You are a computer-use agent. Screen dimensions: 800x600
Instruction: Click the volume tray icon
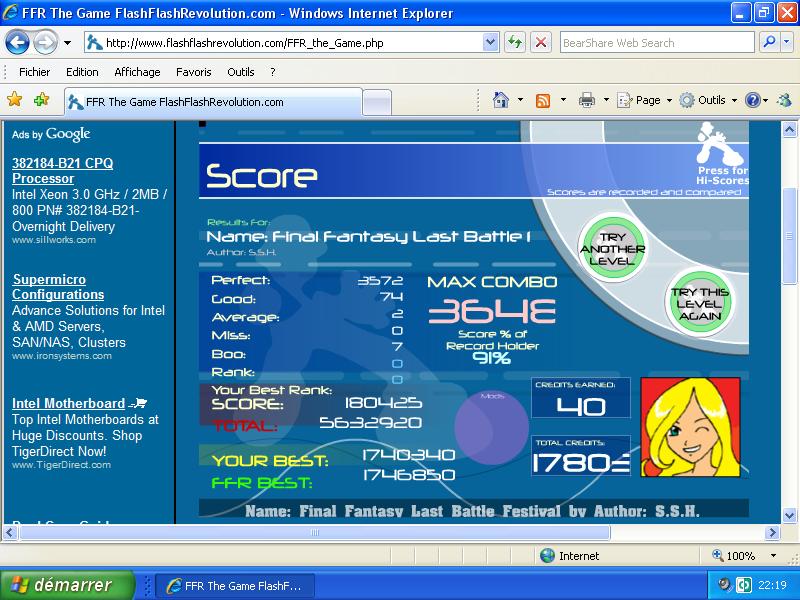(725, 585)
